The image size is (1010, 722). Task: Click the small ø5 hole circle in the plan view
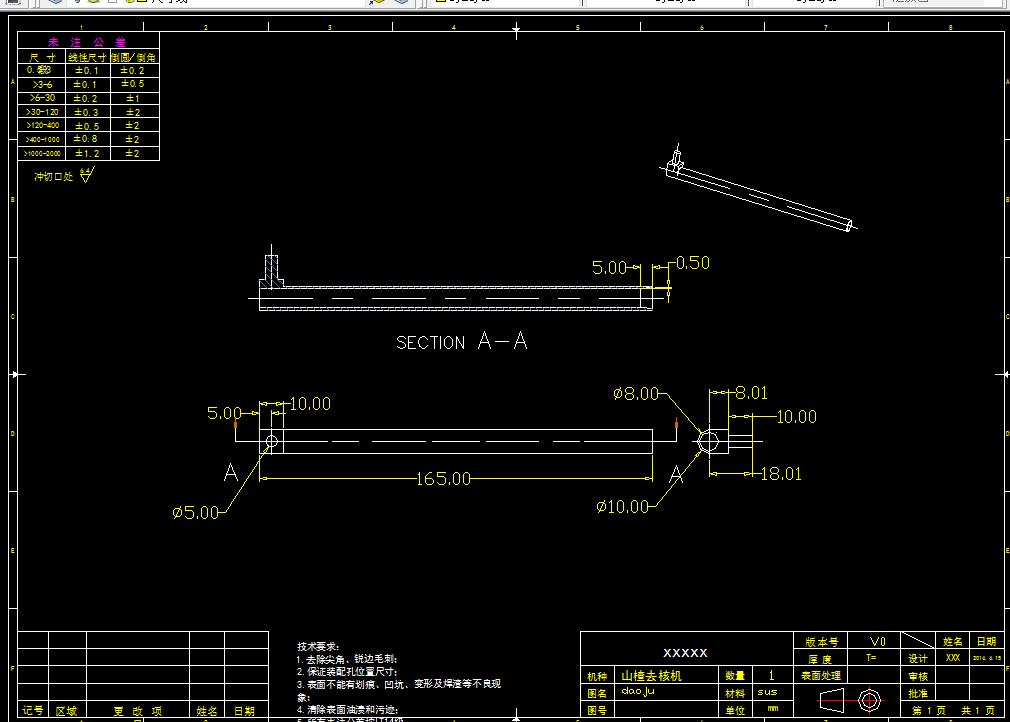(x=272, y=441)
